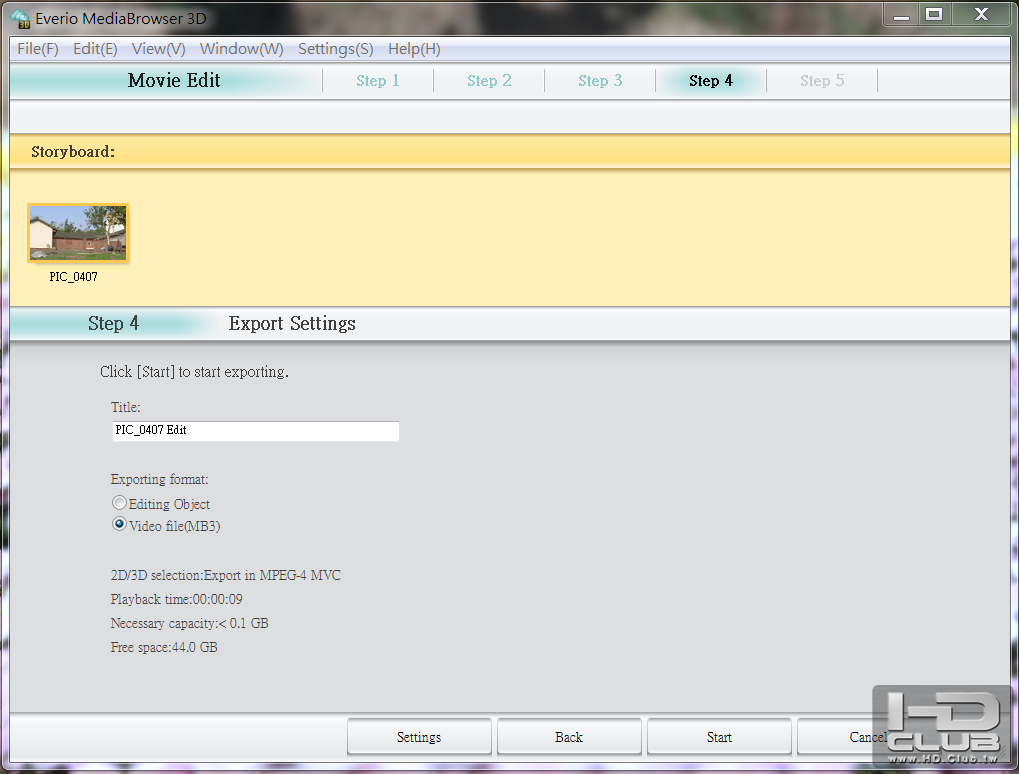
Task: Go to Step 5 tab
Action: coord(822,81)
